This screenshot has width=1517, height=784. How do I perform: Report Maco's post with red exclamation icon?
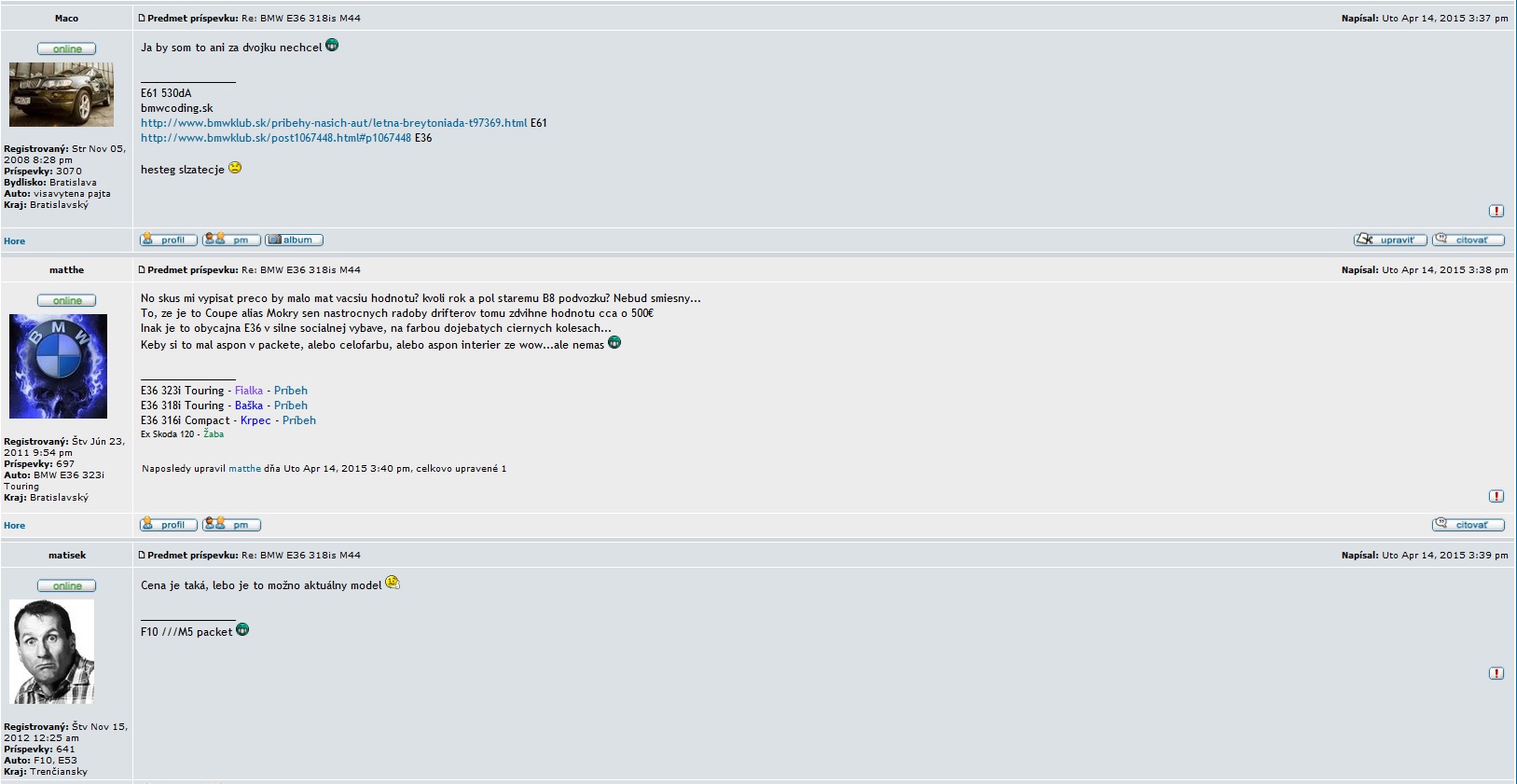[1496, 211]
